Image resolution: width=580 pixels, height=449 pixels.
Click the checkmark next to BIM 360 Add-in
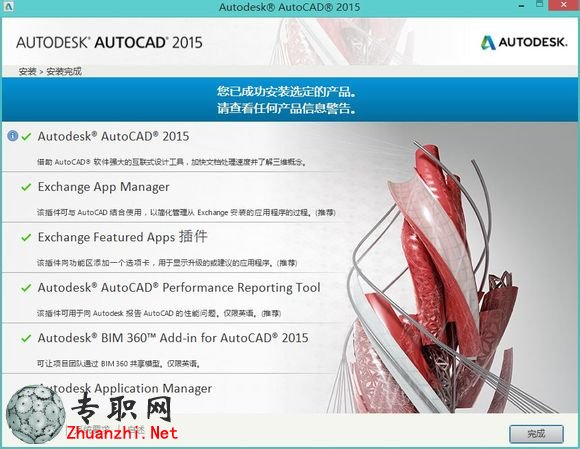(x=26, y=338)
